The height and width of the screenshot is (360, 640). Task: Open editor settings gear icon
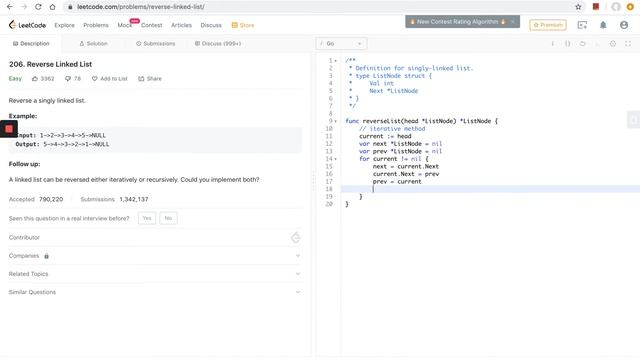pyautogui.click(x=613, y=44)
